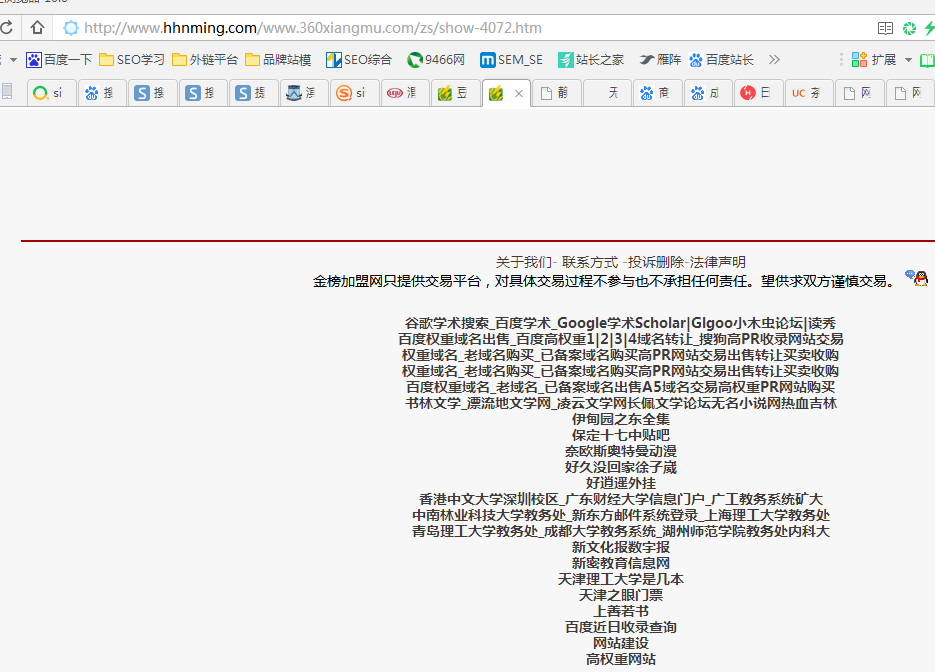Open the SEM_SE bookmark

coord(511,60)
